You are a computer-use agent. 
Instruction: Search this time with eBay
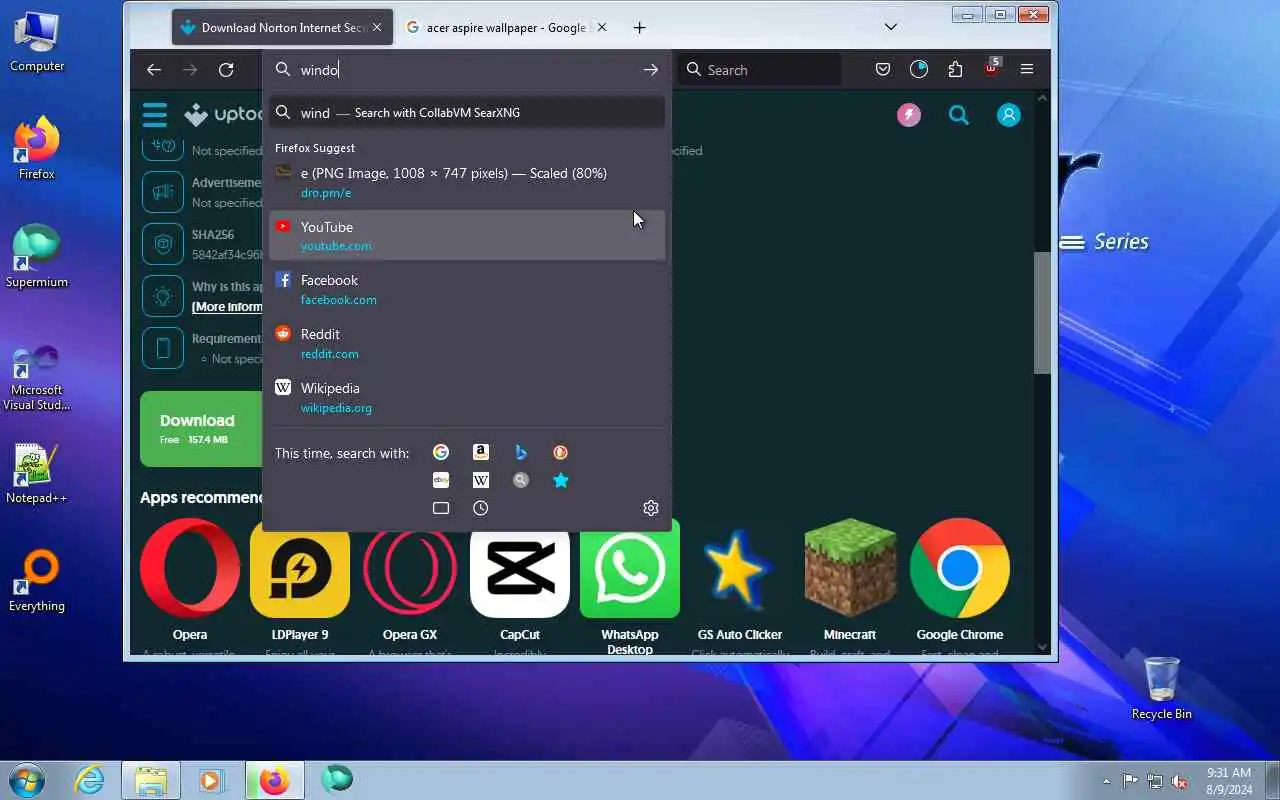(x=441, y=481)
